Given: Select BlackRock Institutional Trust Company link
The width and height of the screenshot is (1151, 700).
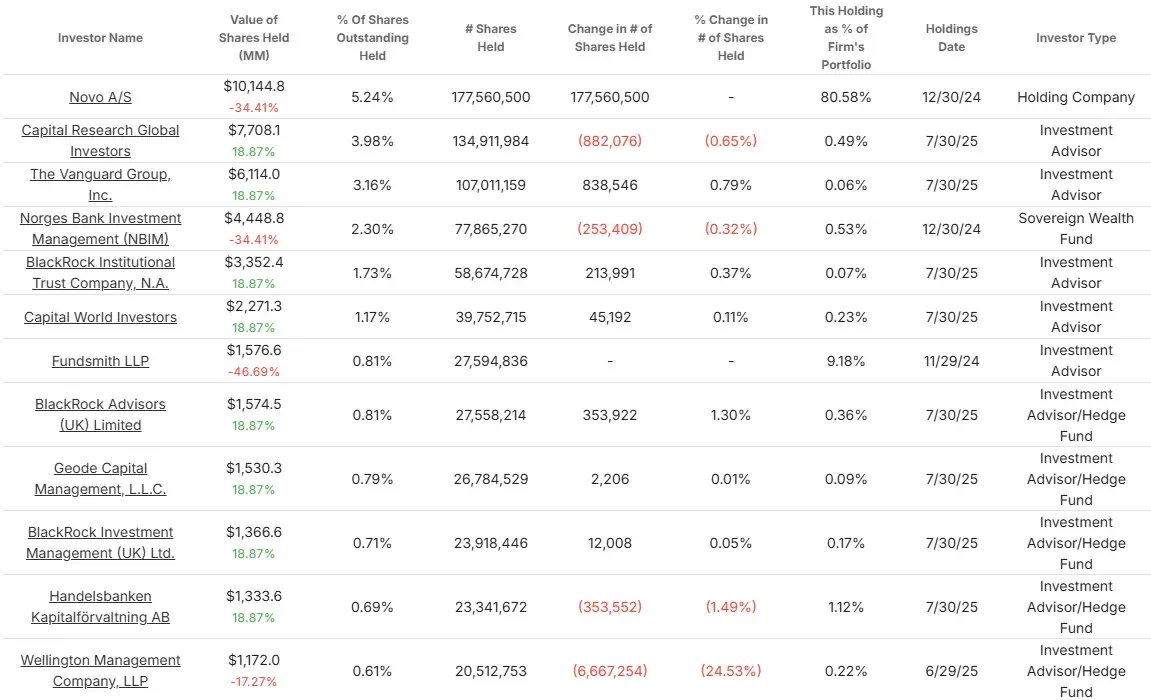Looking at the screenshot, I should [x=100, y=272].
